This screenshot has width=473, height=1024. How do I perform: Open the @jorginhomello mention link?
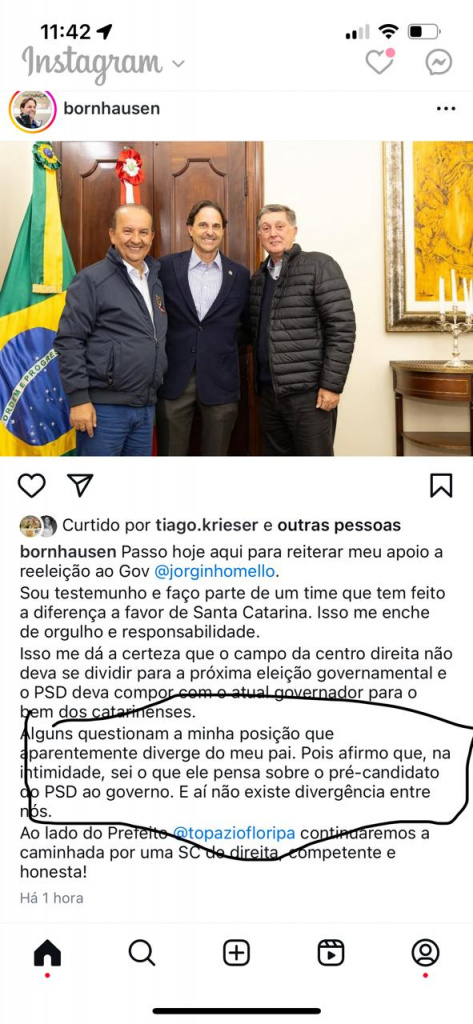click(x=215, y=572)
